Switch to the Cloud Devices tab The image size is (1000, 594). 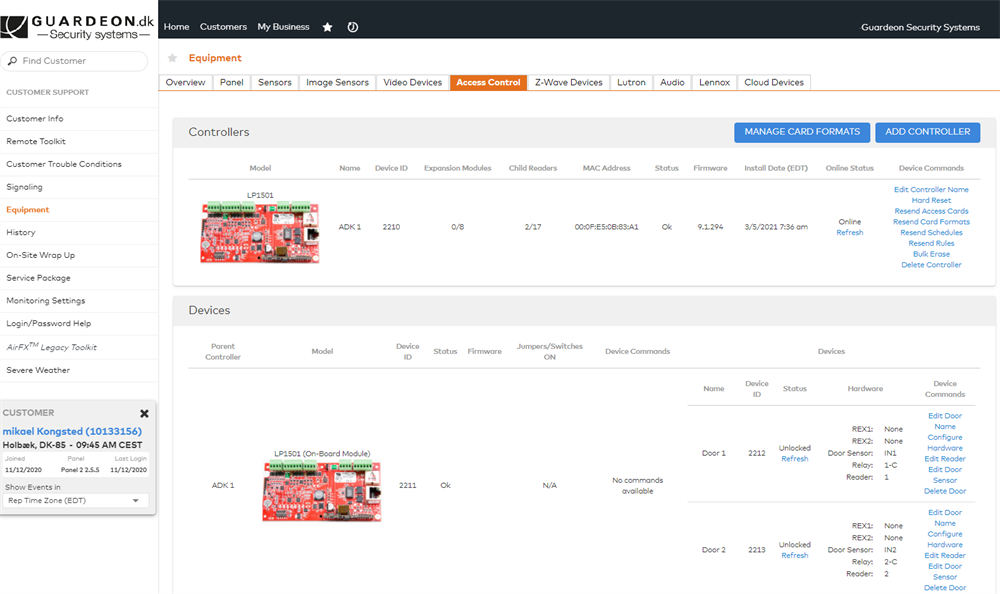(774, 82)
